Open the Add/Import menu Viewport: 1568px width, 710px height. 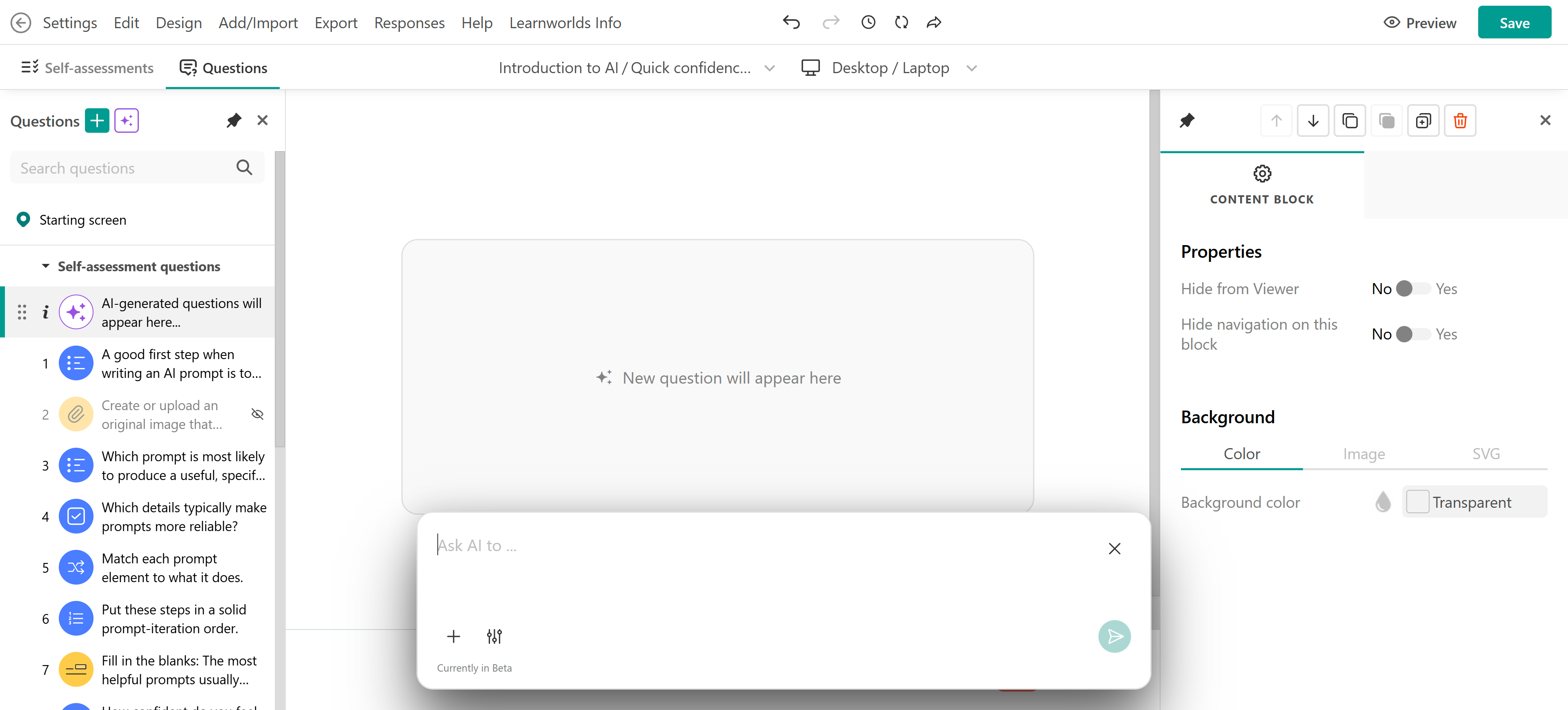coord(258,22)
